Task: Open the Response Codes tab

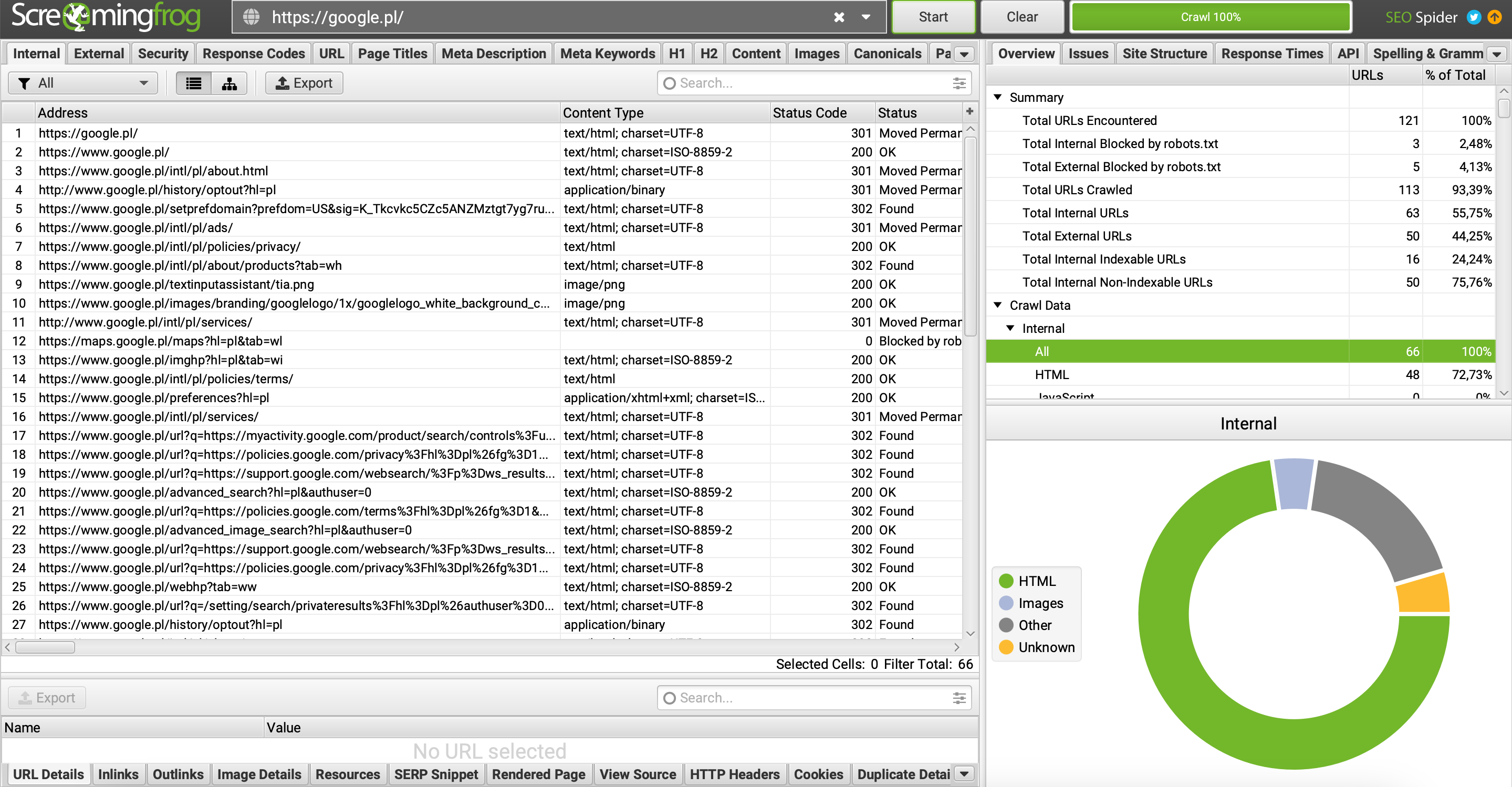Action: pos(254,54)
